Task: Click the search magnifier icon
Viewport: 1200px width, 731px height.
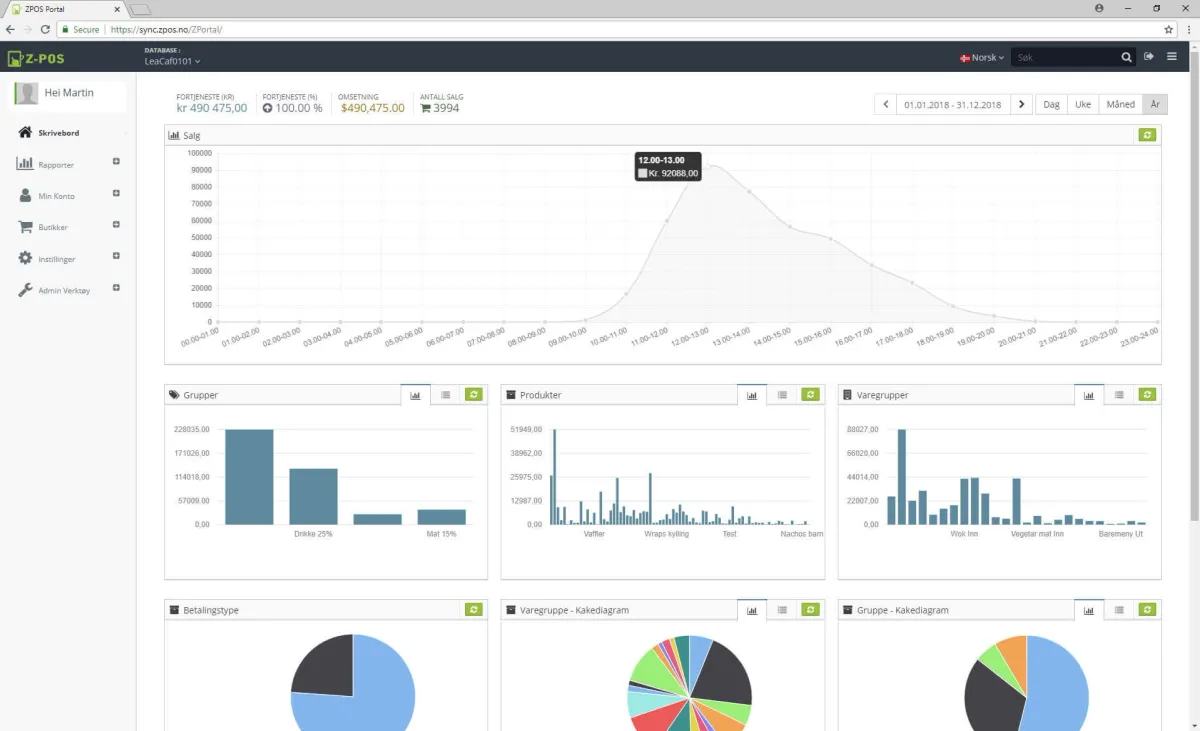Action: point(1127,58)
